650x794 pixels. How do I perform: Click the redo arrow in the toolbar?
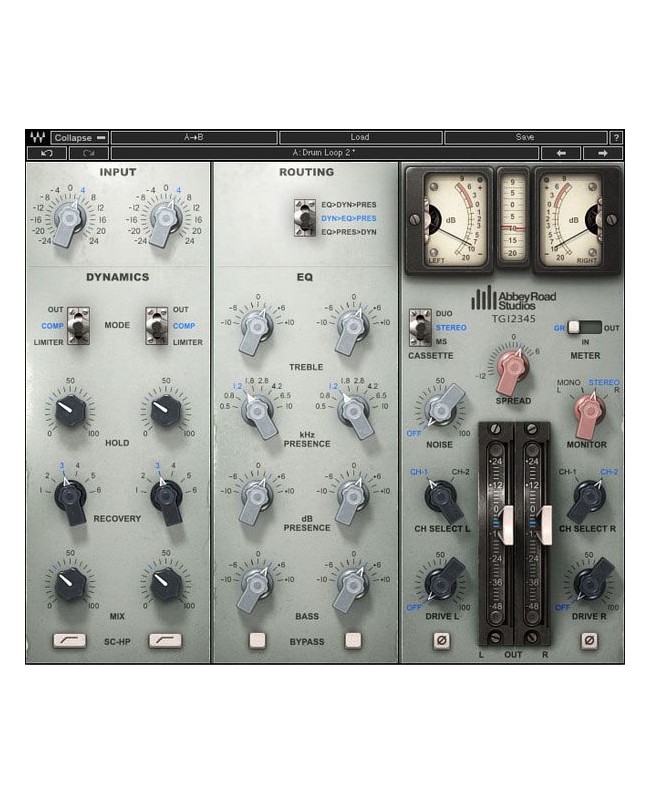click(89, 153)
